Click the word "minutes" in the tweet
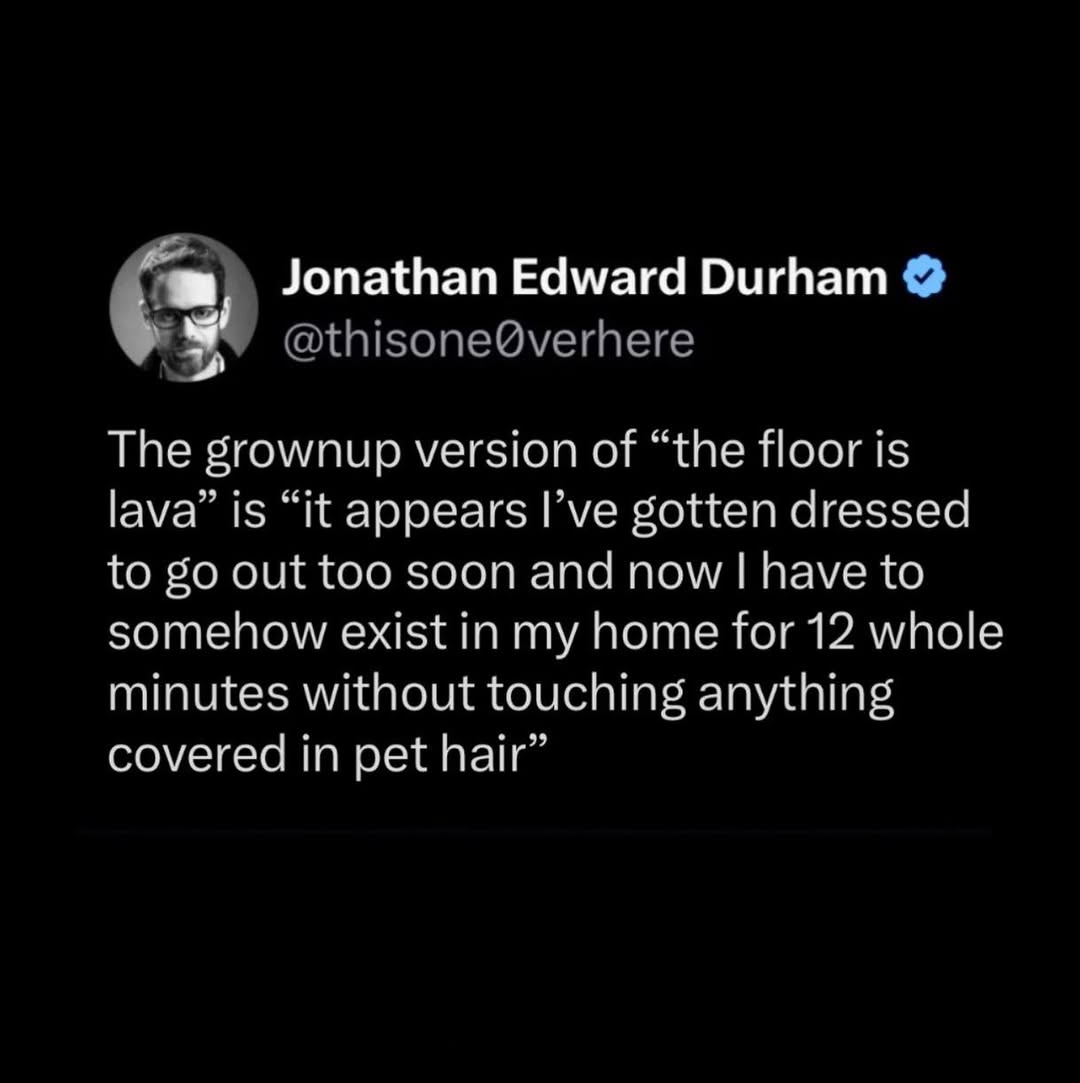This screenshot has height=1083, width=1080. (199, 693)
